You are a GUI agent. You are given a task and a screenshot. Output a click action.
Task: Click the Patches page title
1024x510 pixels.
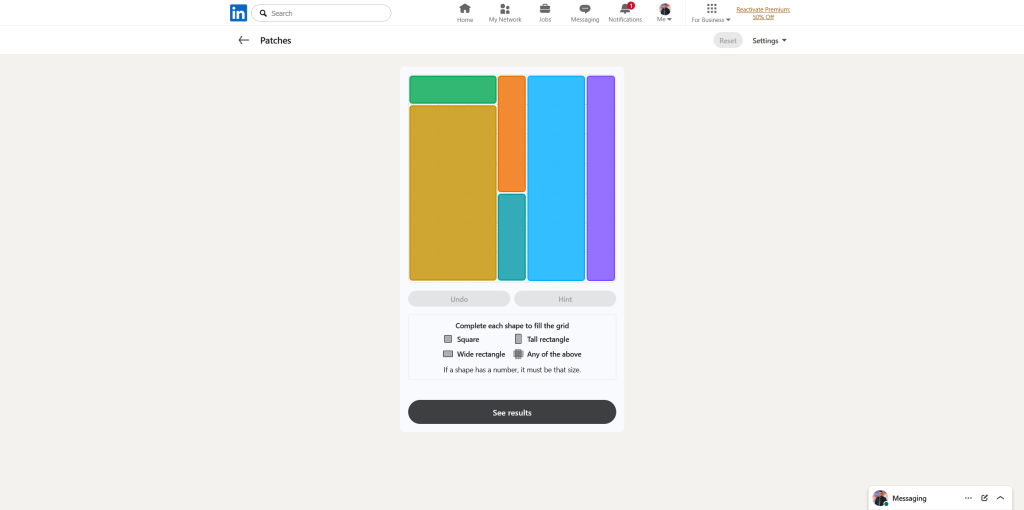[276, 40]
